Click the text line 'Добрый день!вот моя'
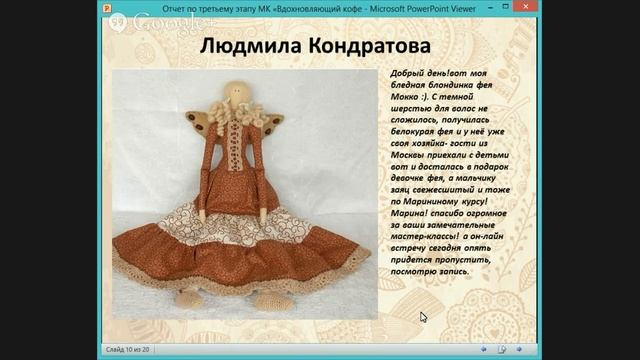The height and width of the screenshot is (360, 640). [x=438, y=73]
